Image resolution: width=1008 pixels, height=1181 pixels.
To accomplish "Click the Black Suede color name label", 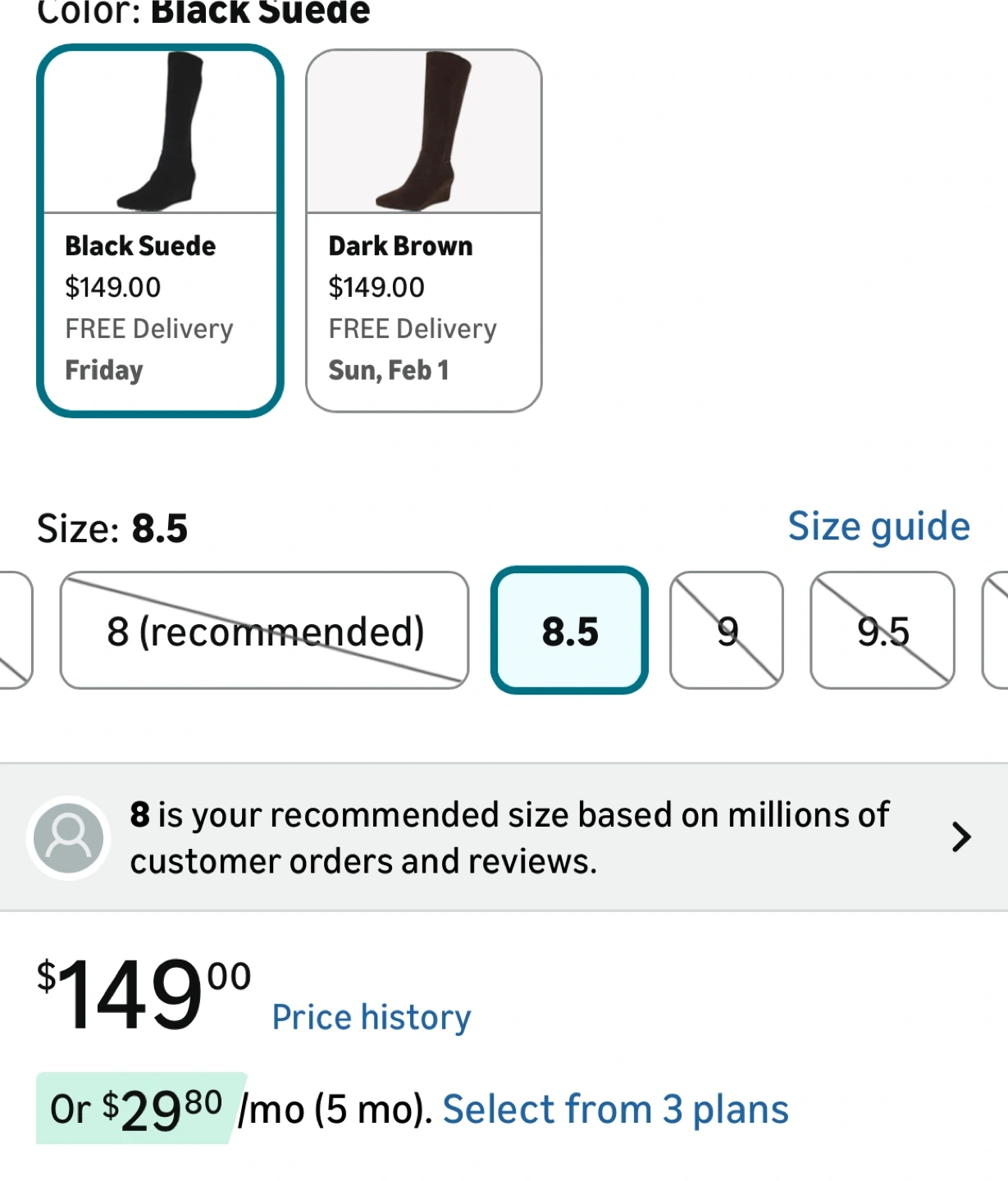I will (x=140, y=246).
